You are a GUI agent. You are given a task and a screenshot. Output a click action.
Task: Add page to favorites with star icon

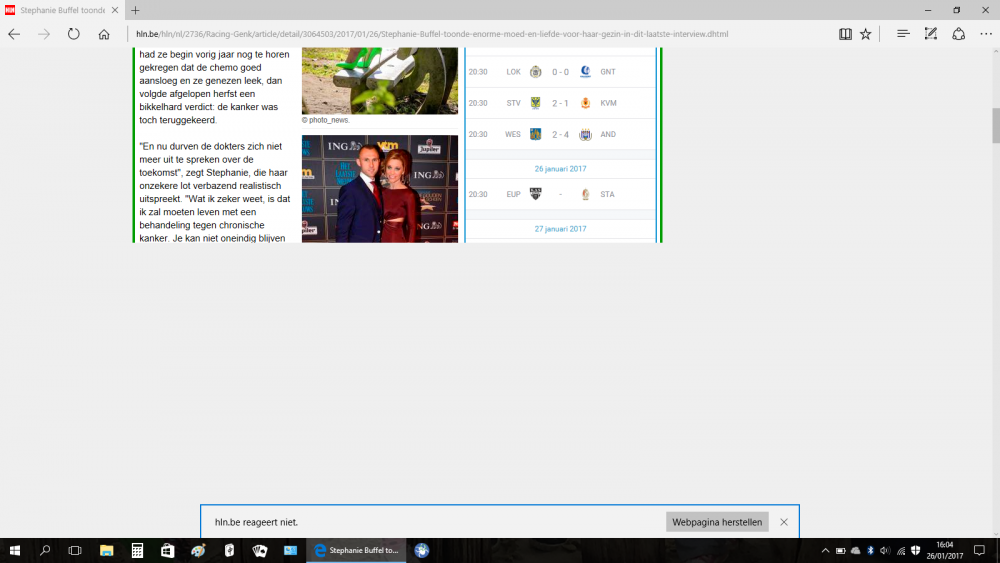click(x=866, y=34)
